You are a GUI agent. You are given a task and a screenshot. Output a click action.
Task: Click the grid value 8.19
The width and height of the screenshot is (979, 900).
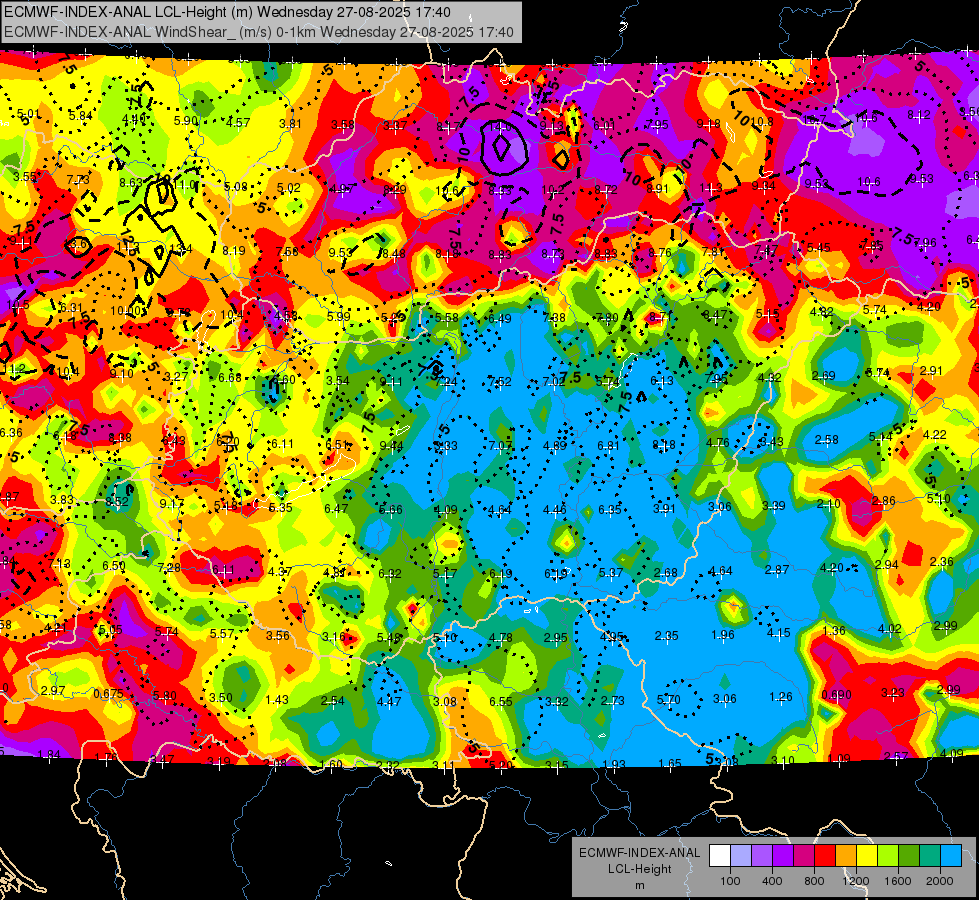click(x=234, y=250)
